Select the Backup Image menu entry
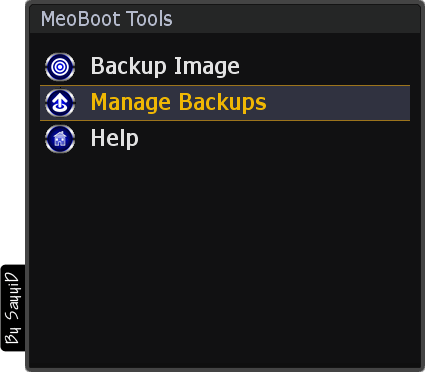 tap(225, 67)
